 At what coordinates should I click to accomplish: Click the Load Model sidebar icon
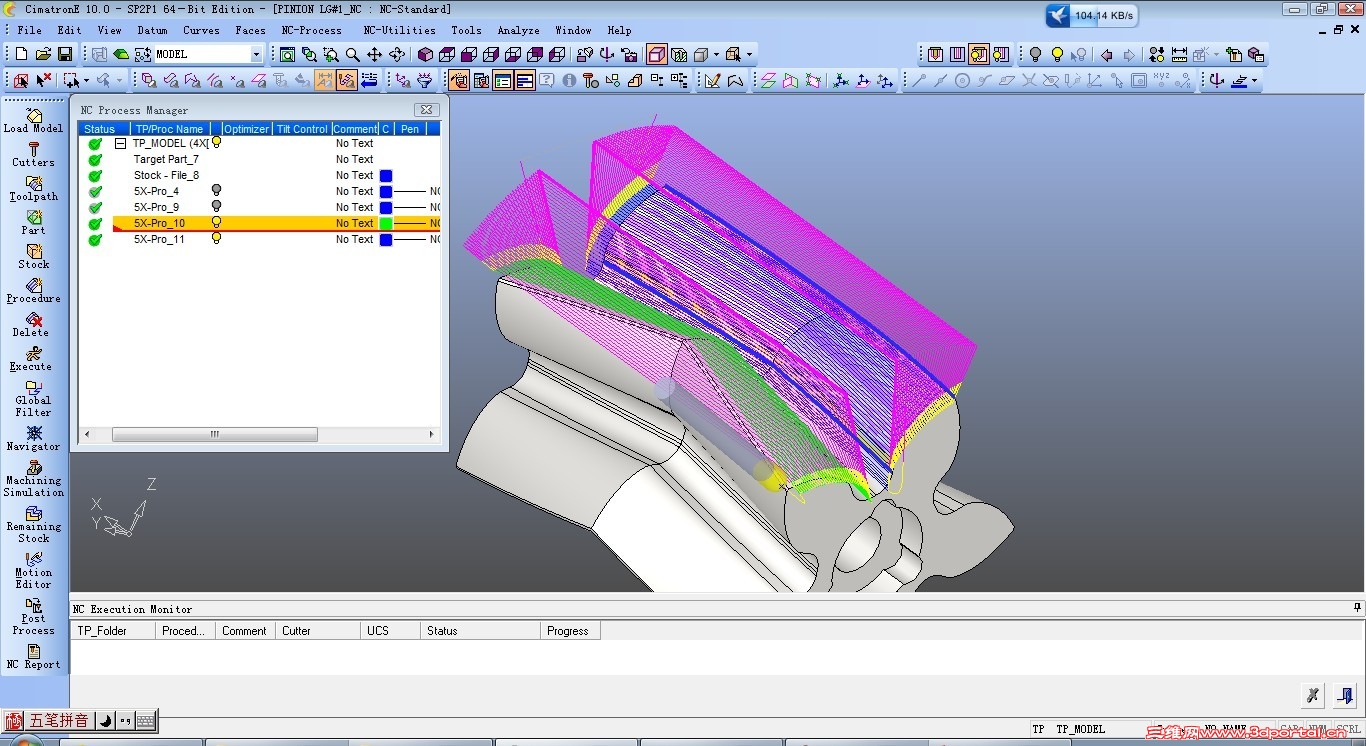(x=34, y=121)
